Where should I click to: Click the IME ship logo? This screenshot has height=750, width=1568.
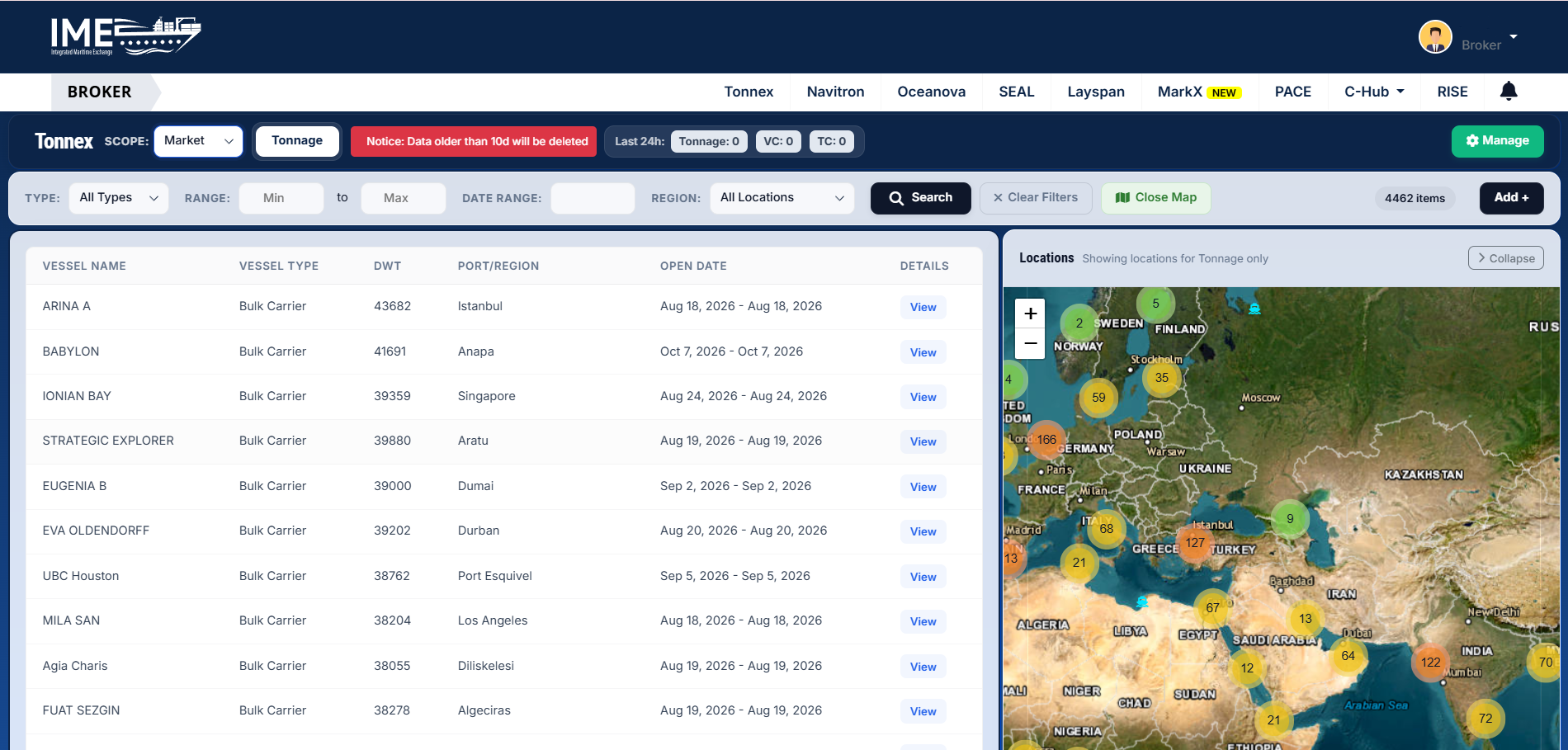[x=125, y=36]
